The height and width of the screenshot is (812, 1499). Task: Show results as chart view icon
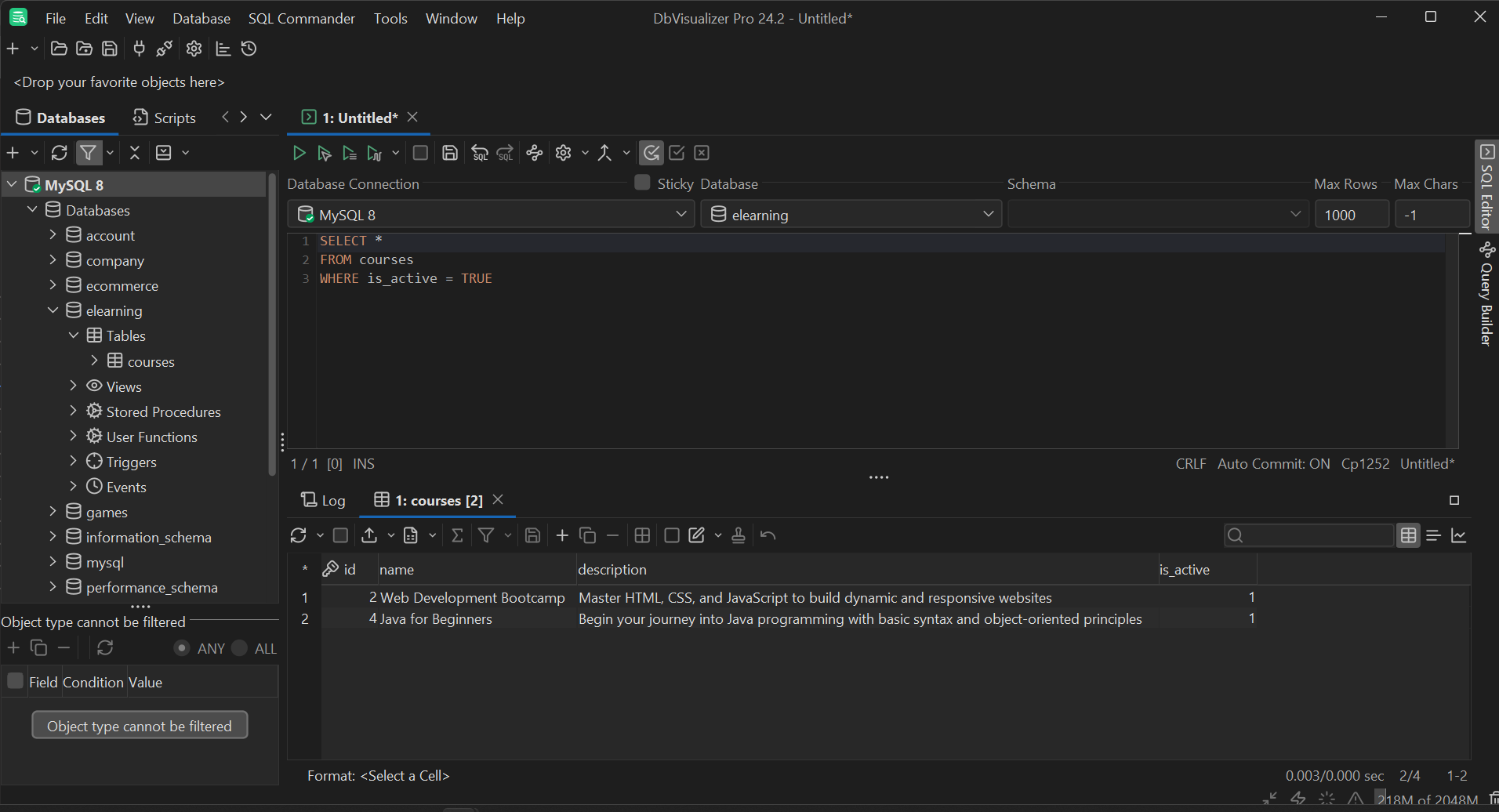1459,535
